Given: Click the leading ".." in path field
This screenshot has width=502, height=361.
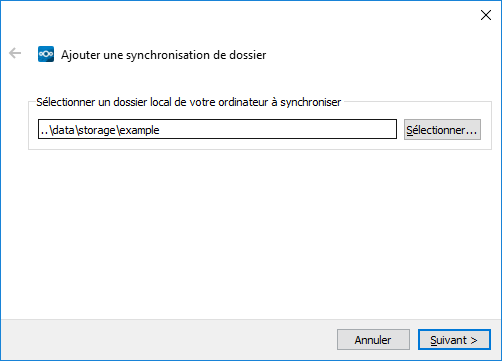Looking at the screenshot, I should (x=44, y=133).
